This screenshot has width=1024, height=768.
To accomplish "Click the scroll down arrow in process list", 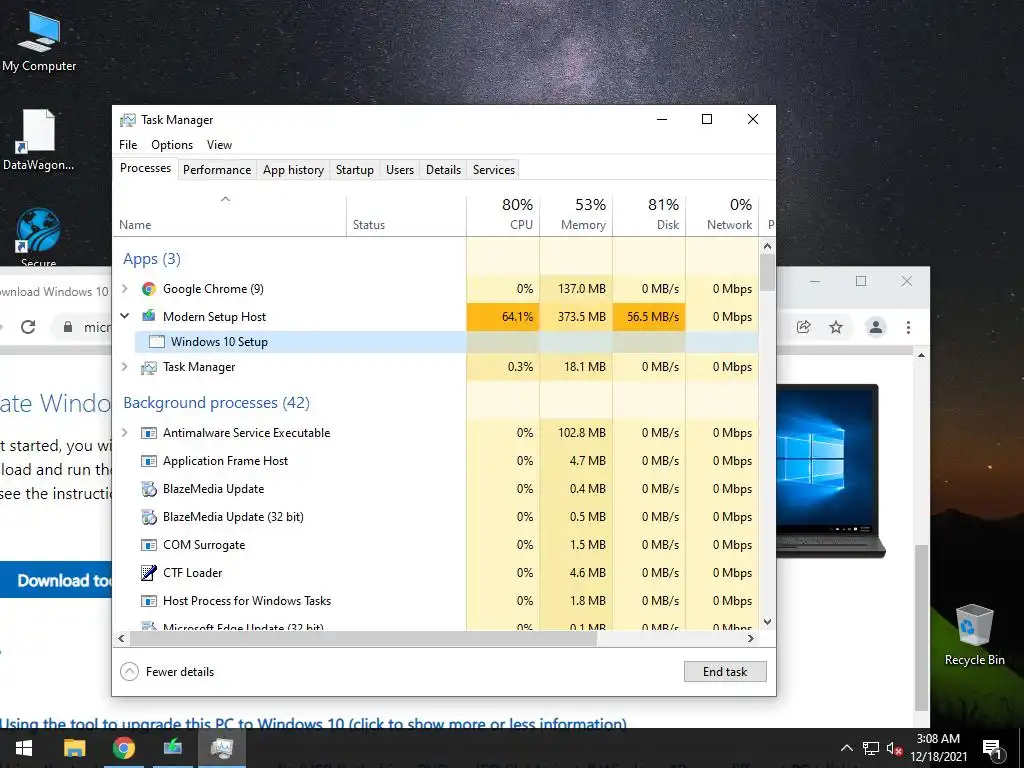I will pos(767,622).
